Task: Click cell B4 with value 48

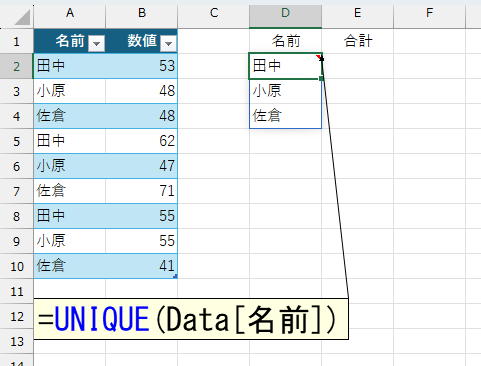Action: pyautogui.click(x=142, y=116)
